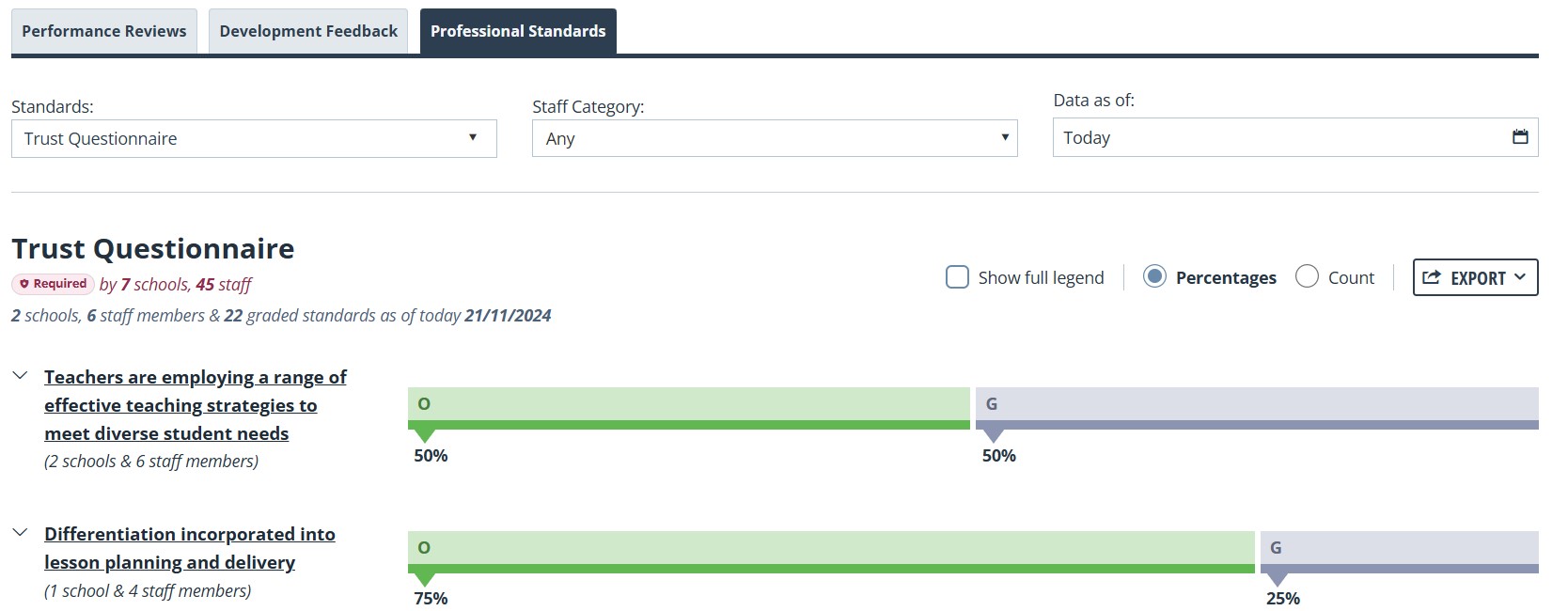Viewport: 1568px width, 611px height.
Task: Click the Required badge shield icon
Action: pyautogui.click(x=24, y=284)
